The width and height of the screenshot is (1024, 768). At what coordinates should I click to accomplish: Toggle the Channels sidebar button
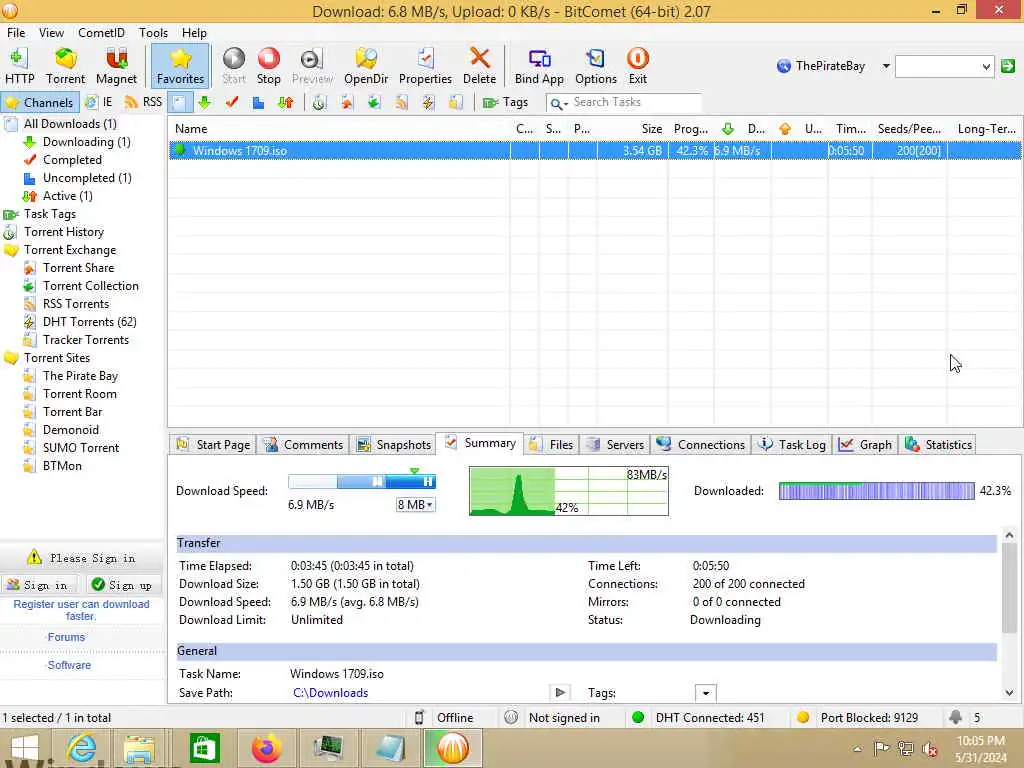(x=40, y=103)
